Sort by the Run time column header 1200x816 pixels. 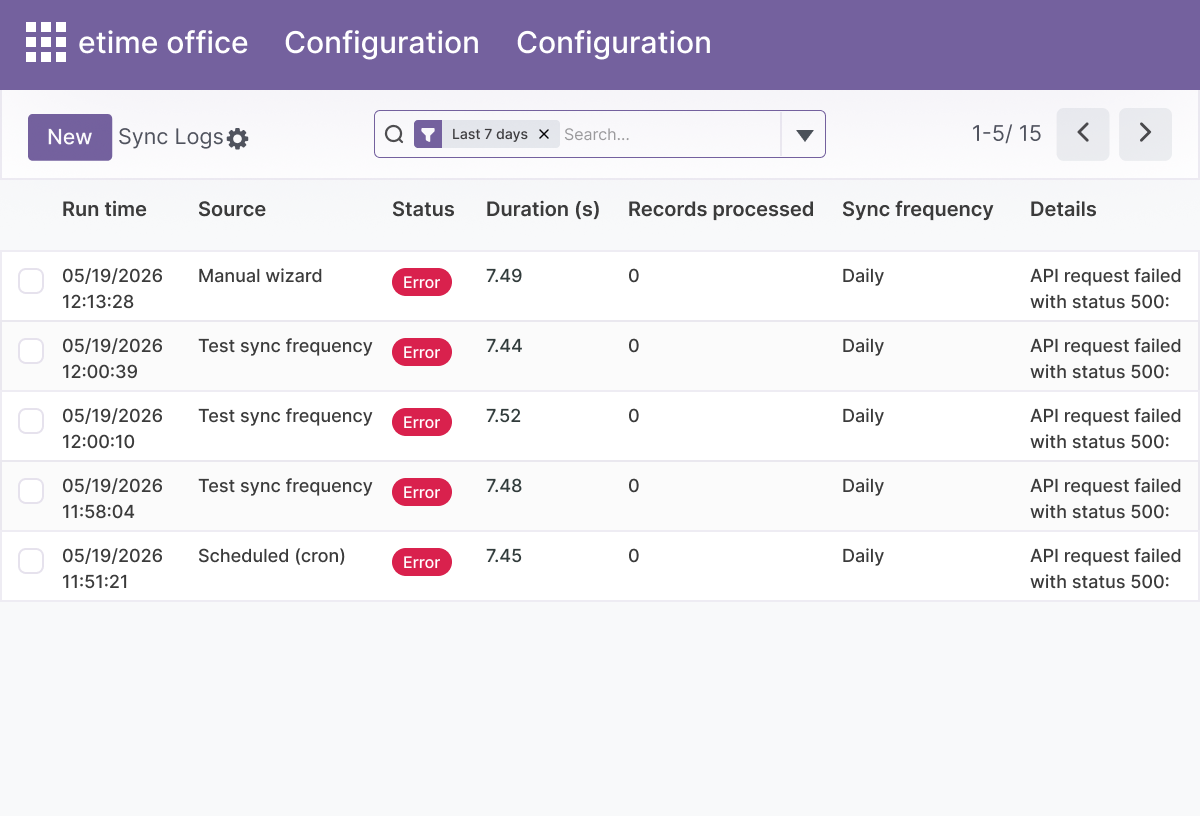click(x=104, y=209)
